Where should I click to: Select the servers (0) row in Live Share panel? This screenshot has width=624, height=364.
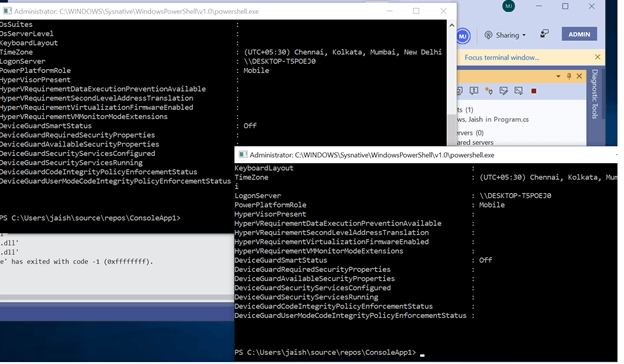[470, 133]
